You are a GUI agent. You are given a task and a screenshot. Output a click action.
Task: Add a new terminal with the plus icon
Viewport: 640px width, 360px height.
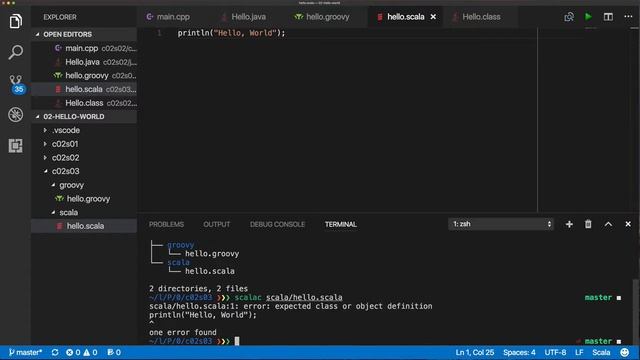(x=569, y=224)
